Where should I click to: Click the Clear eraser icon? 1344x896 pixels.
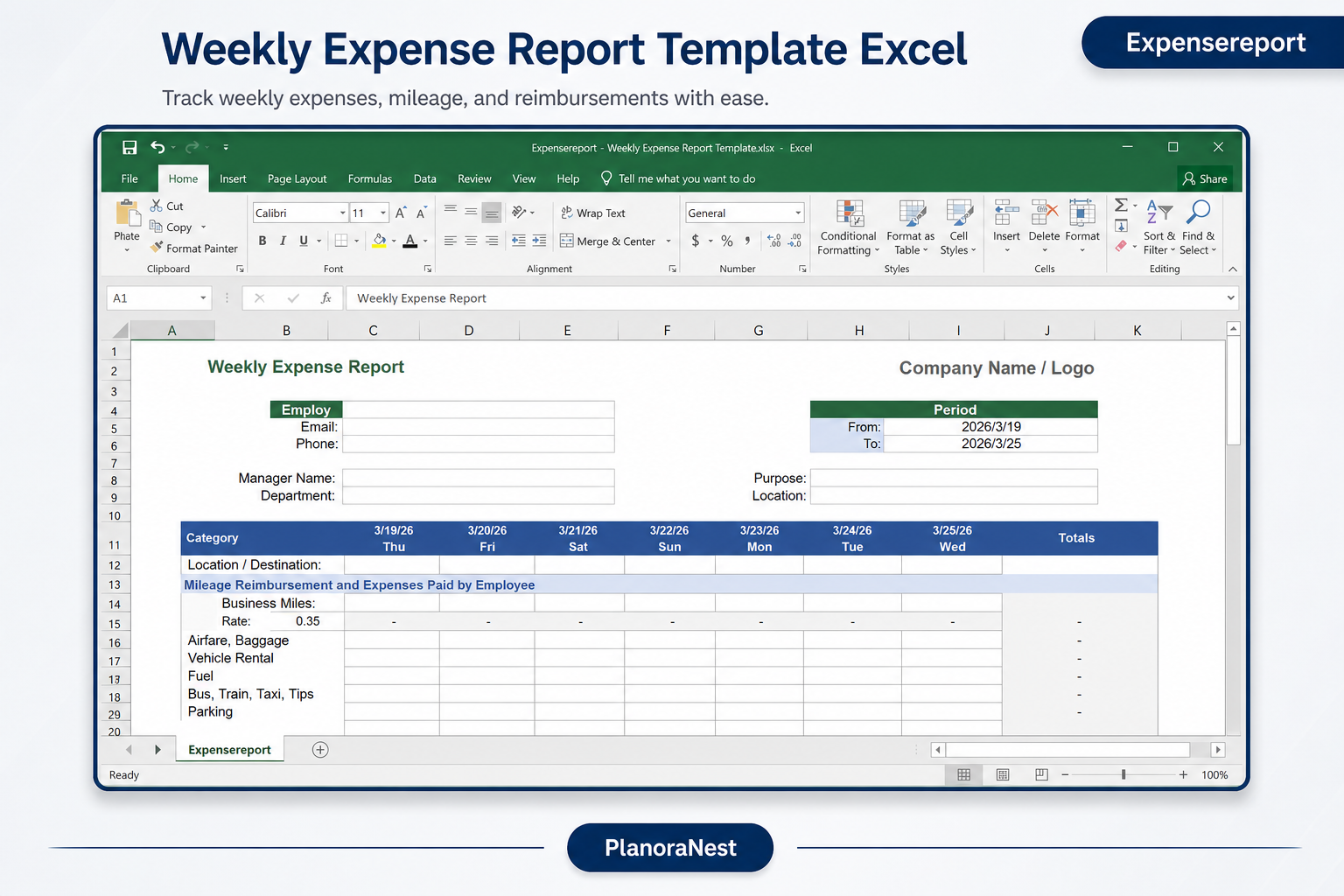click(x=1121, y=247)
